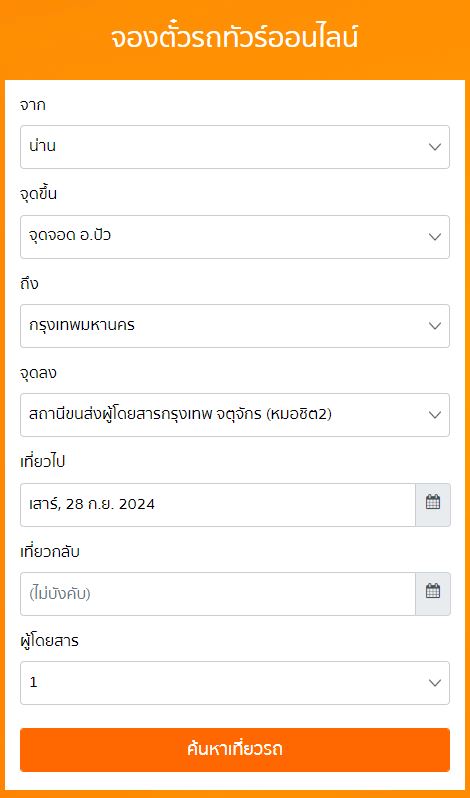Click the ผู้โดยสาร field label
The width and height of the screenshot is (470, 798).
click(49, 641)
